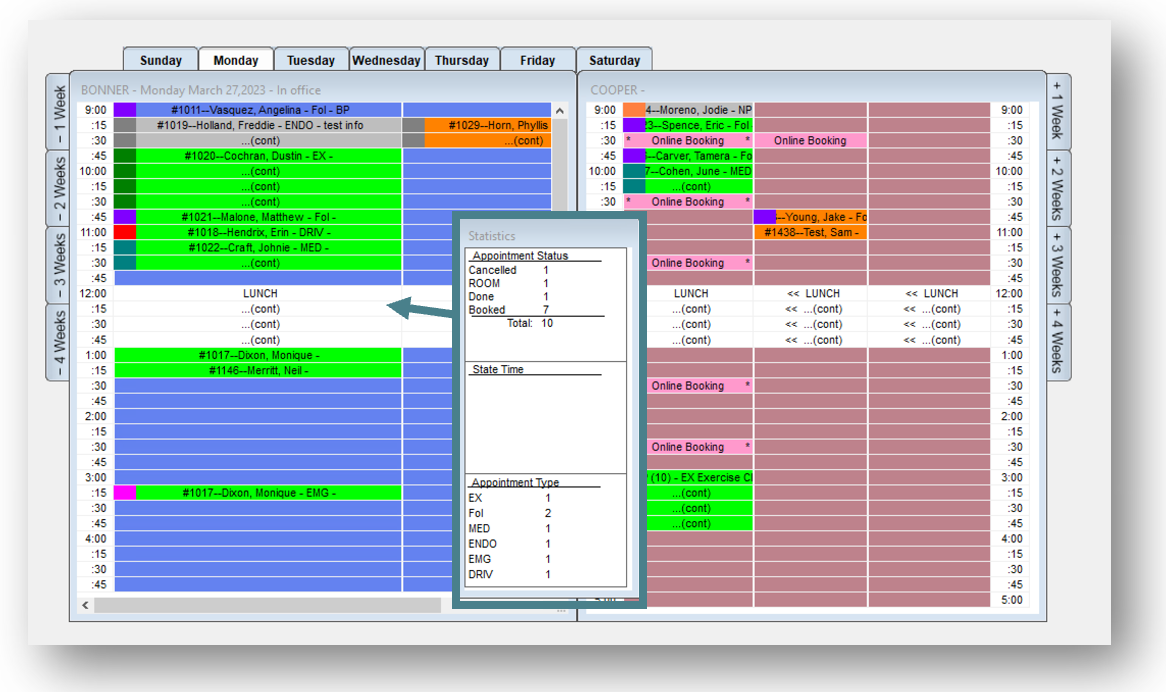The image size is (1166, 692).
Task: Click Cancelled row in Appointment Status
Action: [509, 271]
